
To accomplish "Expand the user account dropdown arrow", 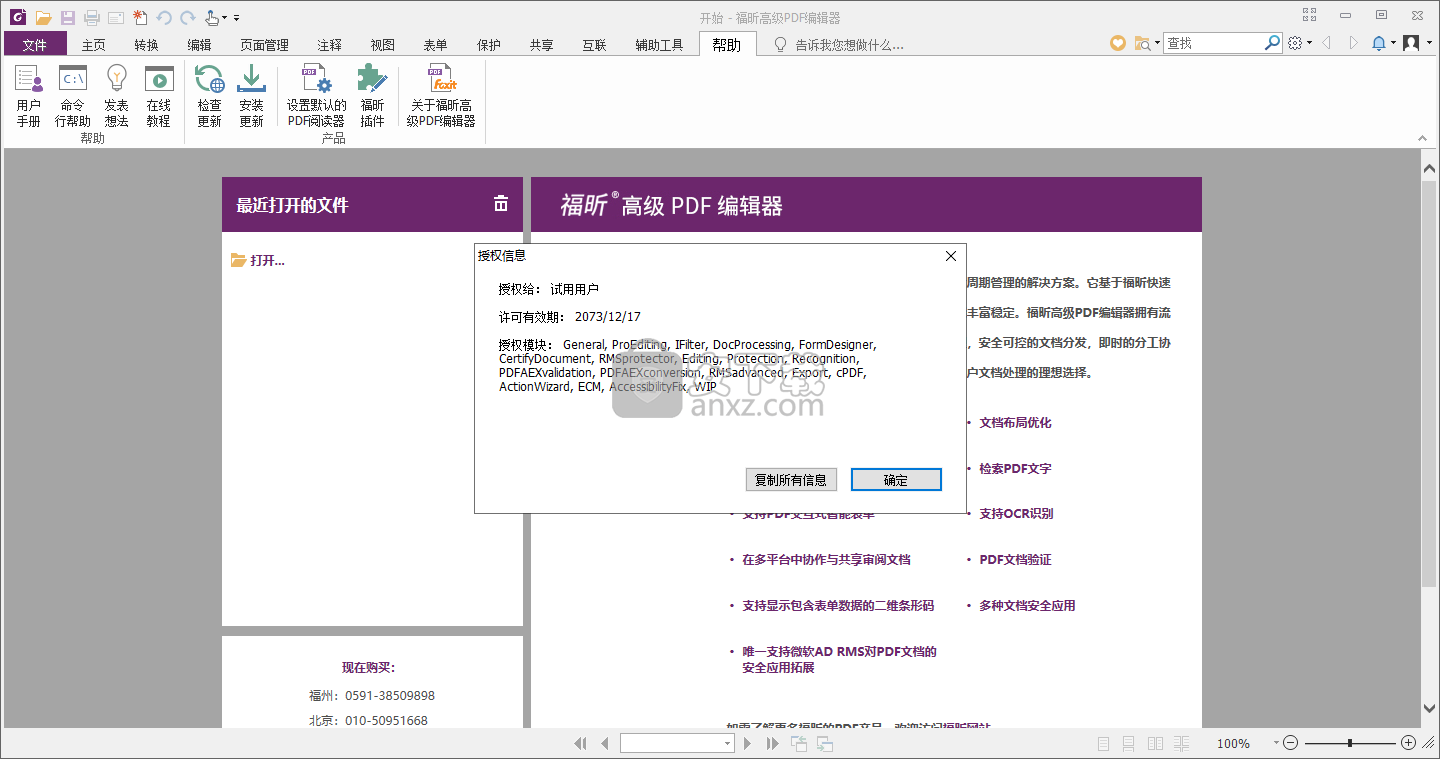I will point(1427,43).
